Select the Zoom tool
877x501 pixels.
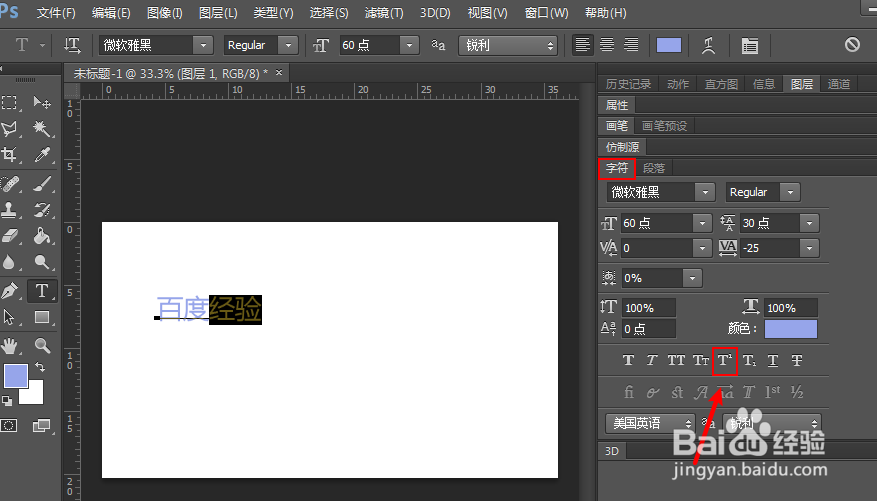tap(42, 346)
